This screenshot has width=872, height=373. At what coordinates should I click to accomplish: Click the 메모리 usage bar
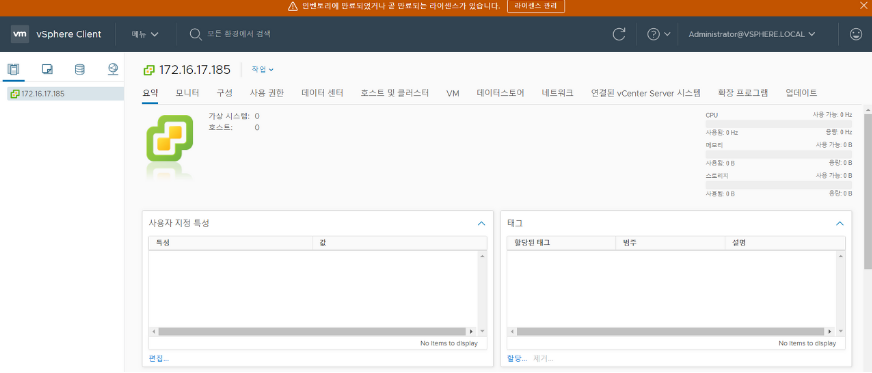pyautogui.click(x=779, y=154)
